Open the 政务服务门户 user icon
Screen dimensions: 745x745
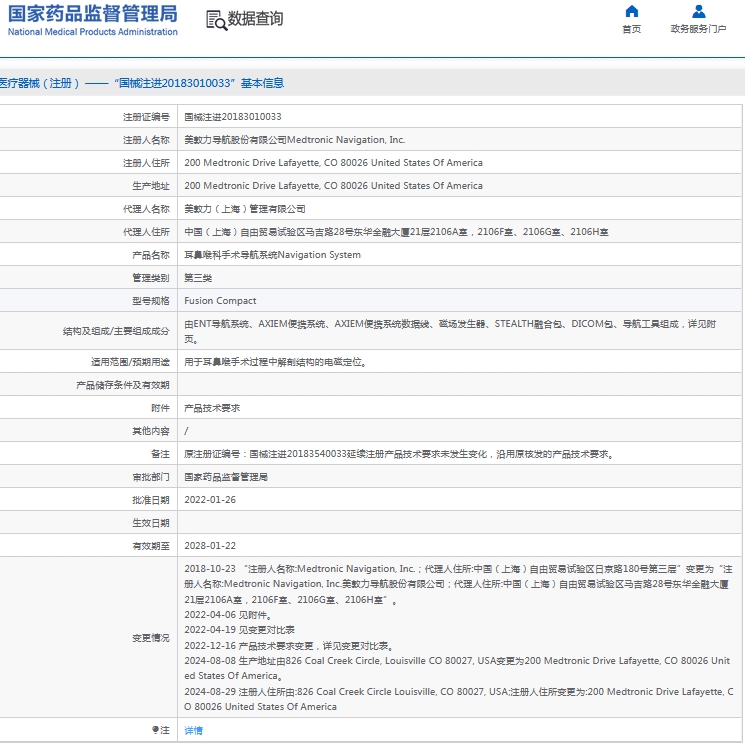click(x=698, y=11)
